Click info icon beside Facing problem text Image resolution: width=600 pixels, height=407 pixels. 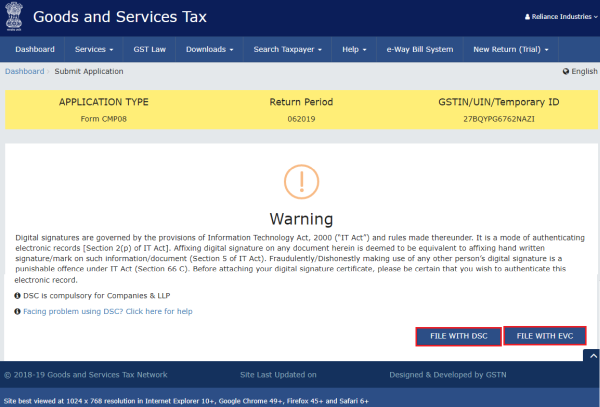[18, 311]
